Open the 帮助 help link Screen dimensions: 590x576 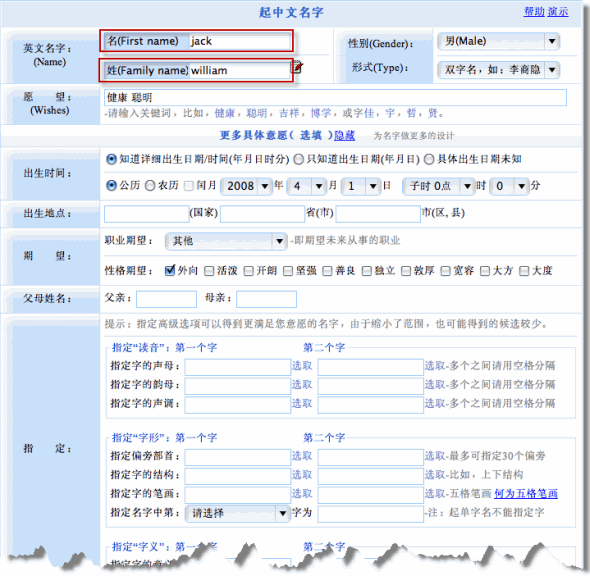(x=534, y=12)
